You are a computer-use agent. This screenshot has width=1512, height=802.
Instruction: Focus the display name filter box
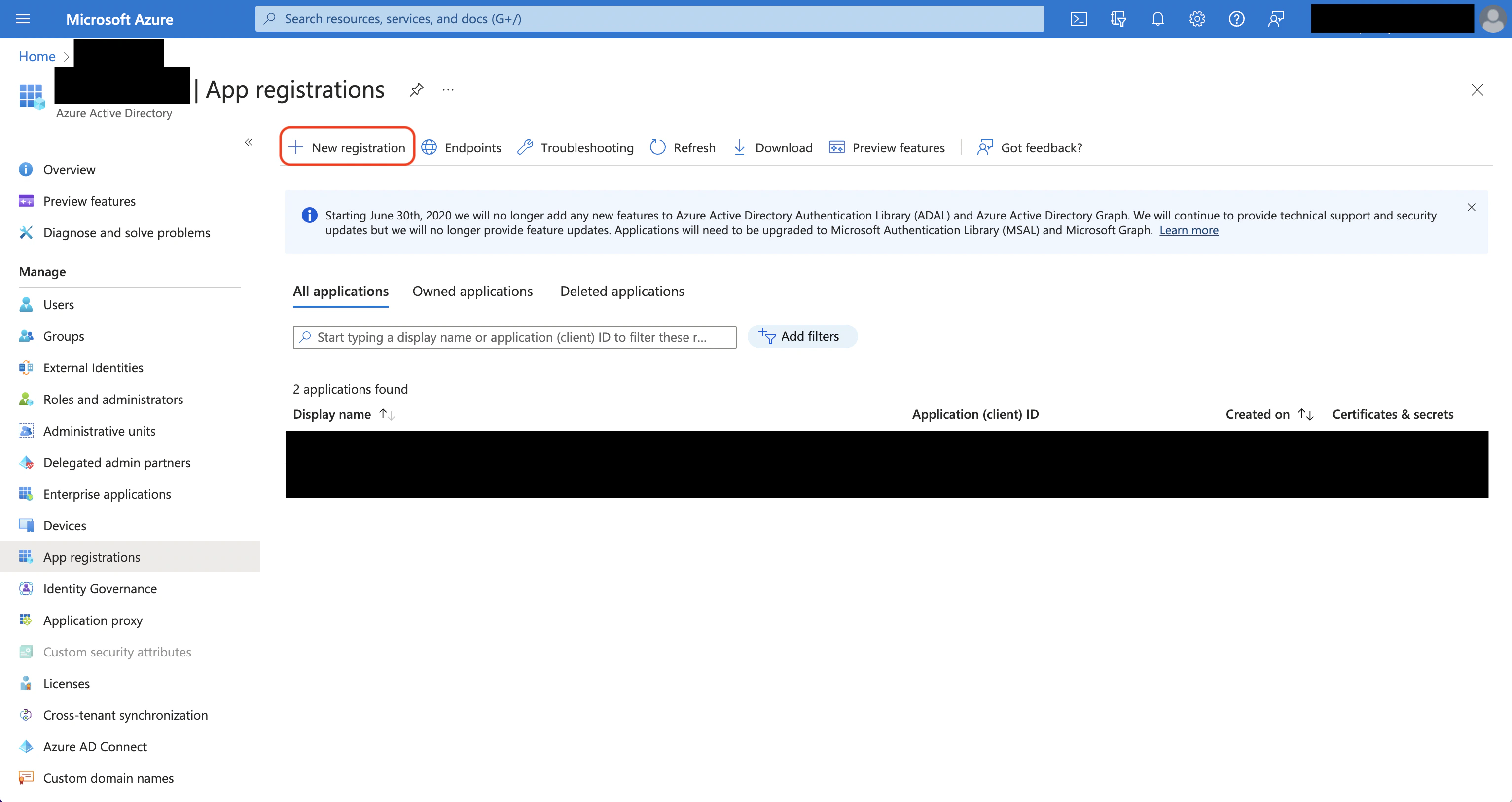(x=514, y=337)
